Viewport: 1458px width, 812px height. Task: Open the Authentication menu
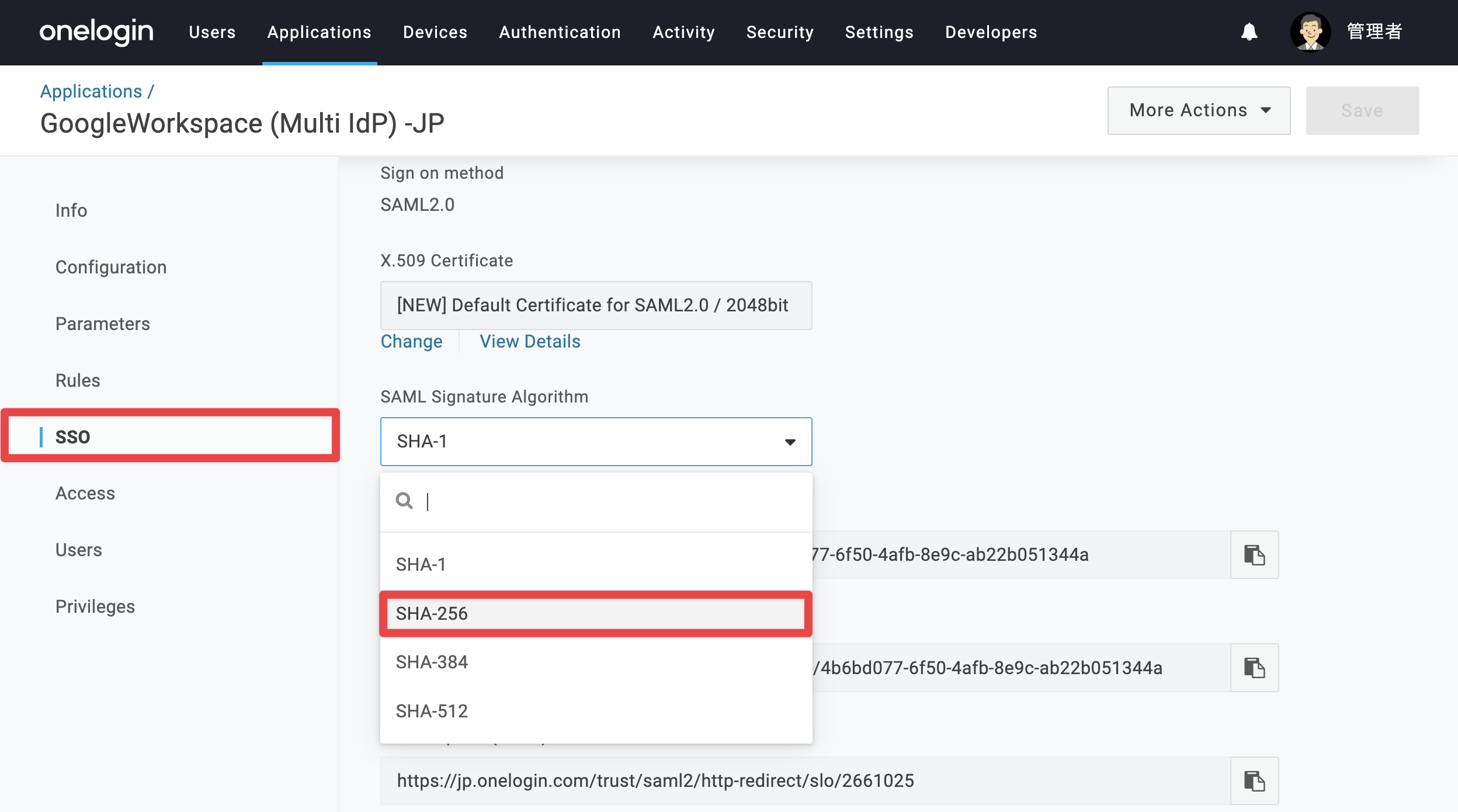[x=560, y=32]
